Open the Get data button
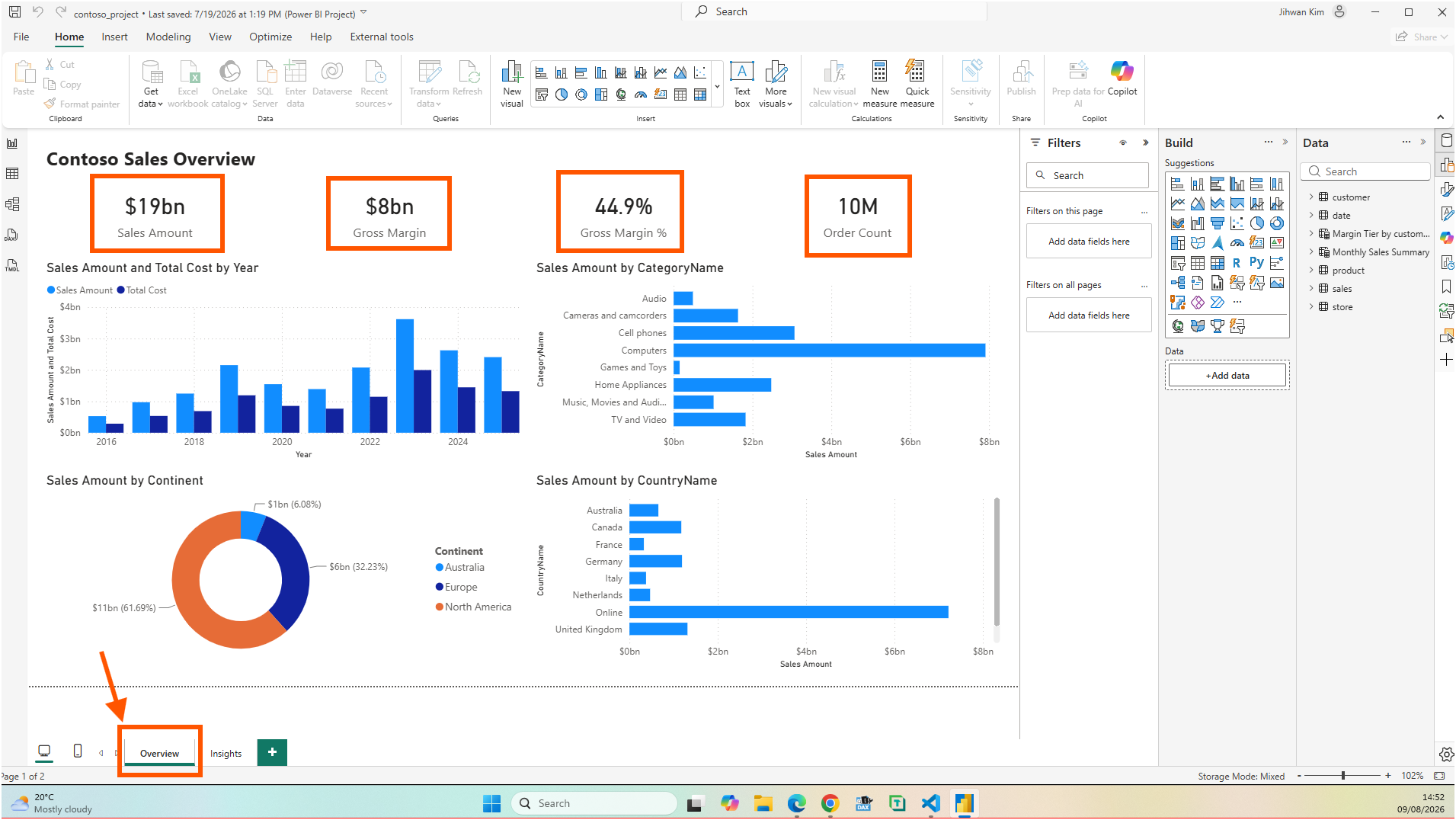 point(151,84)
